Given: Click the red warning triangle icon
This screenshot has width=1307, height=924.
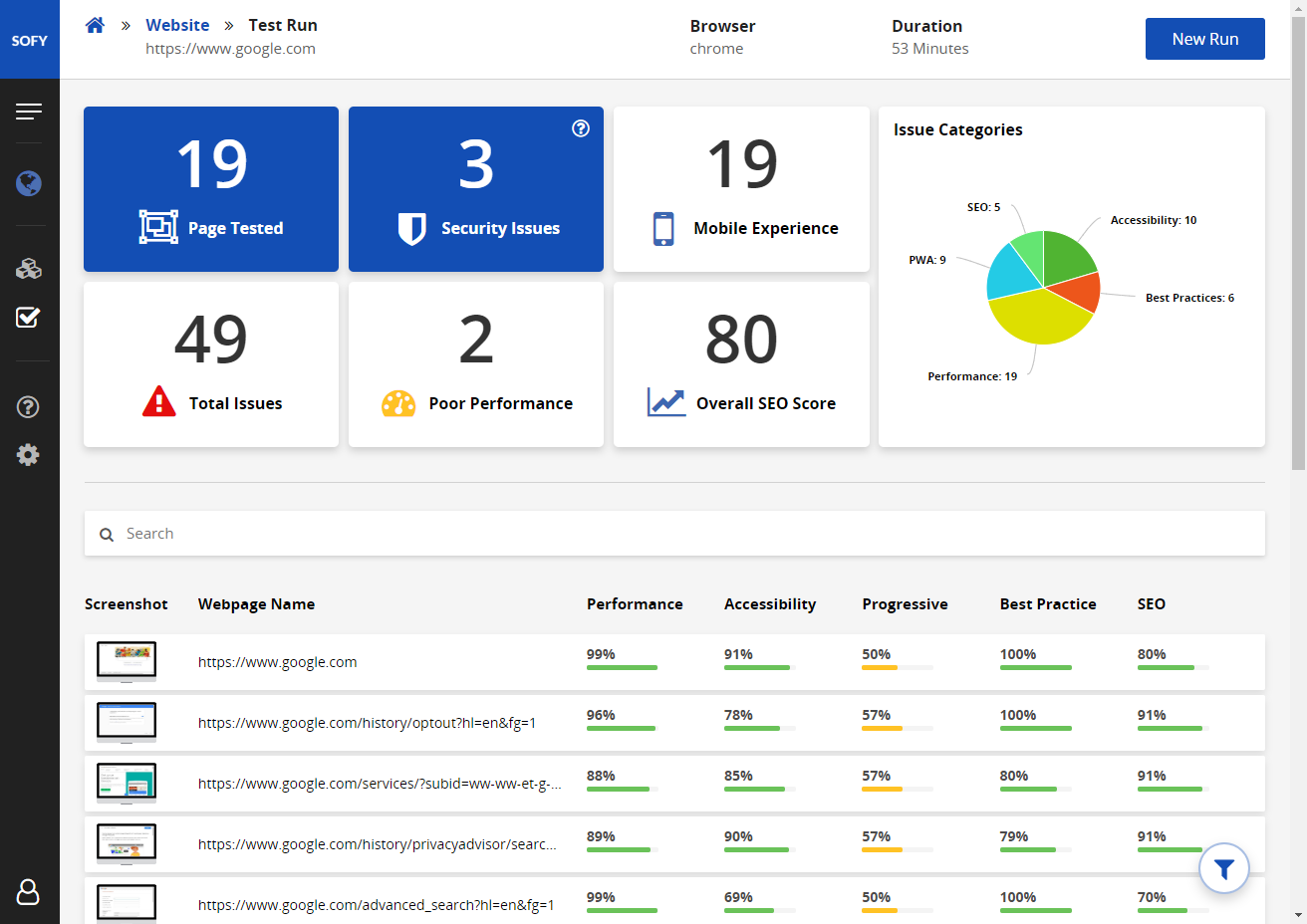Looking at the screenshot, I should point(159,401).
